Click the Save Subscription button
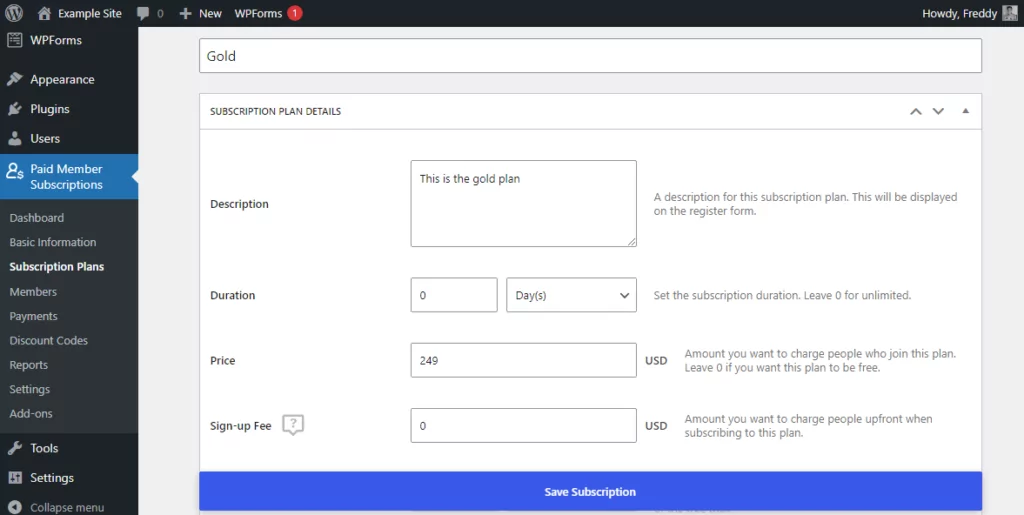This screenshot has height=515, width=1024. click(590, 492)
